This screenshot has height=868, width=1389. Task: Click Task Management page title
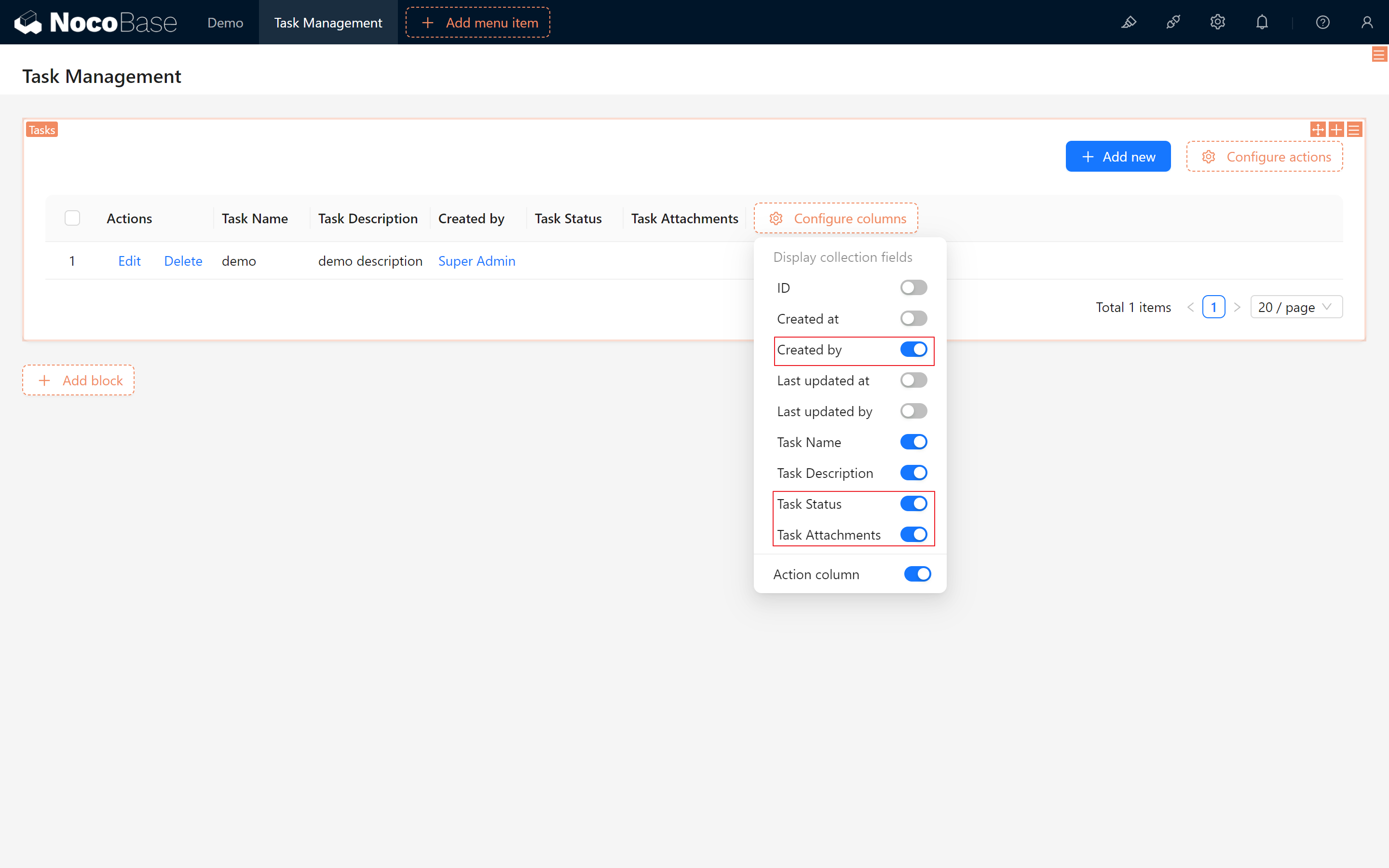[x=102, y=76]
